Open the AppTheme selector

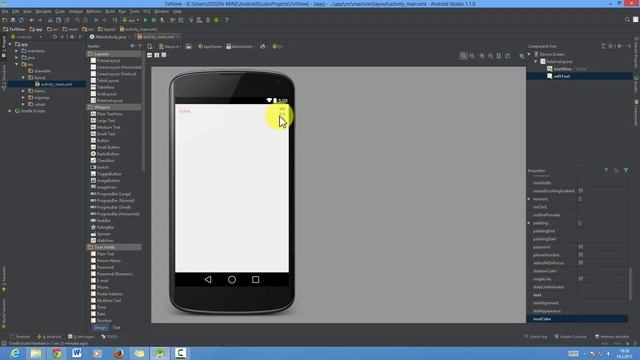coord(210,47)
